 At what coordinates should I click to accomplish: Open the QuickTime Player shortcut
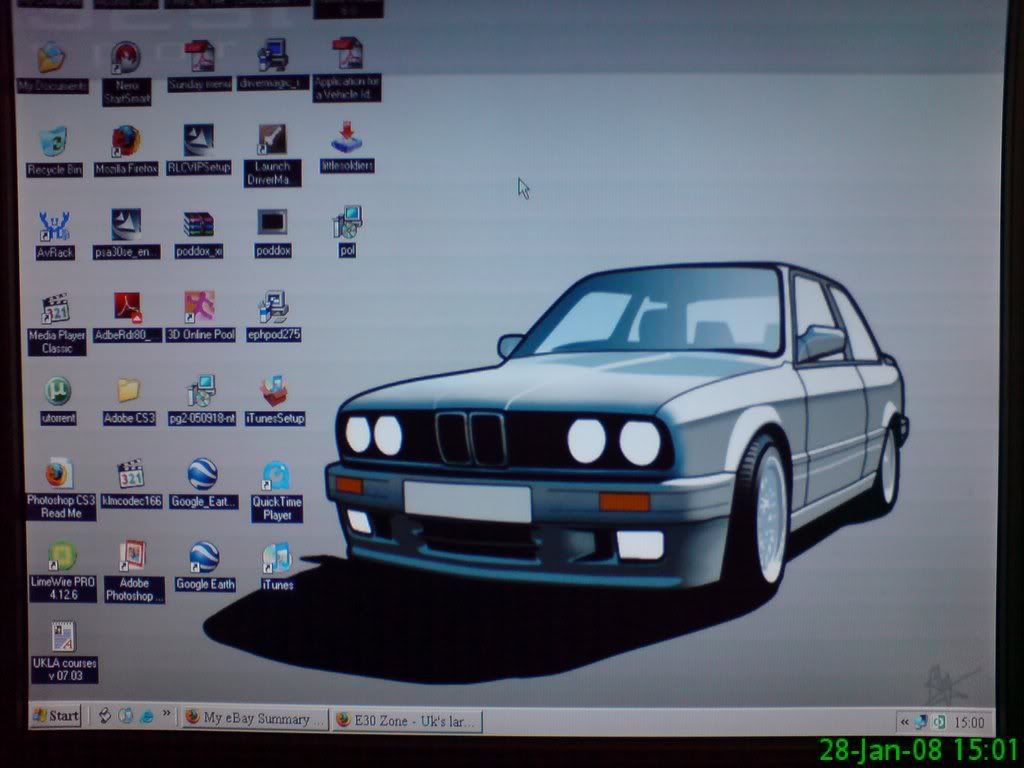(277, 477)
